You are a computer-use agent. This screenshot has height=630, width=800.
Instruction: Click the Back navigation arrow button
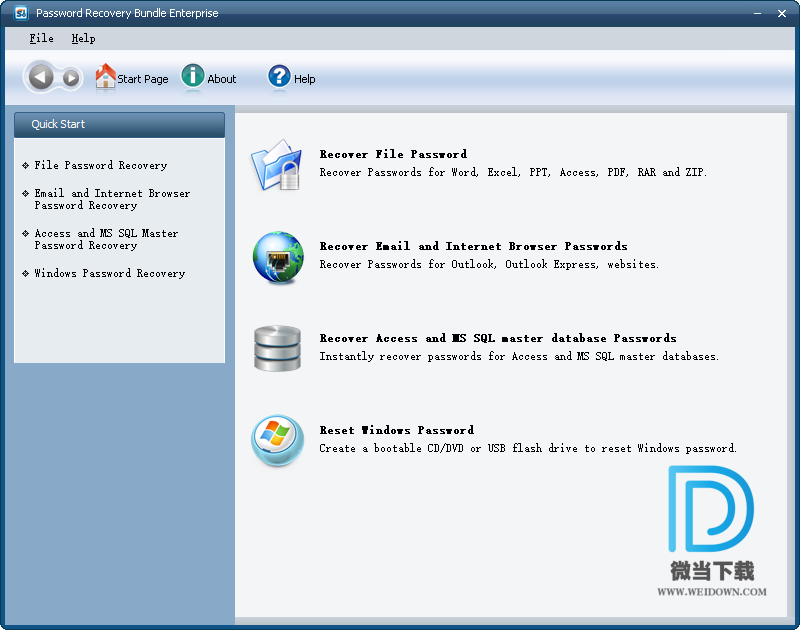point(41,78)
